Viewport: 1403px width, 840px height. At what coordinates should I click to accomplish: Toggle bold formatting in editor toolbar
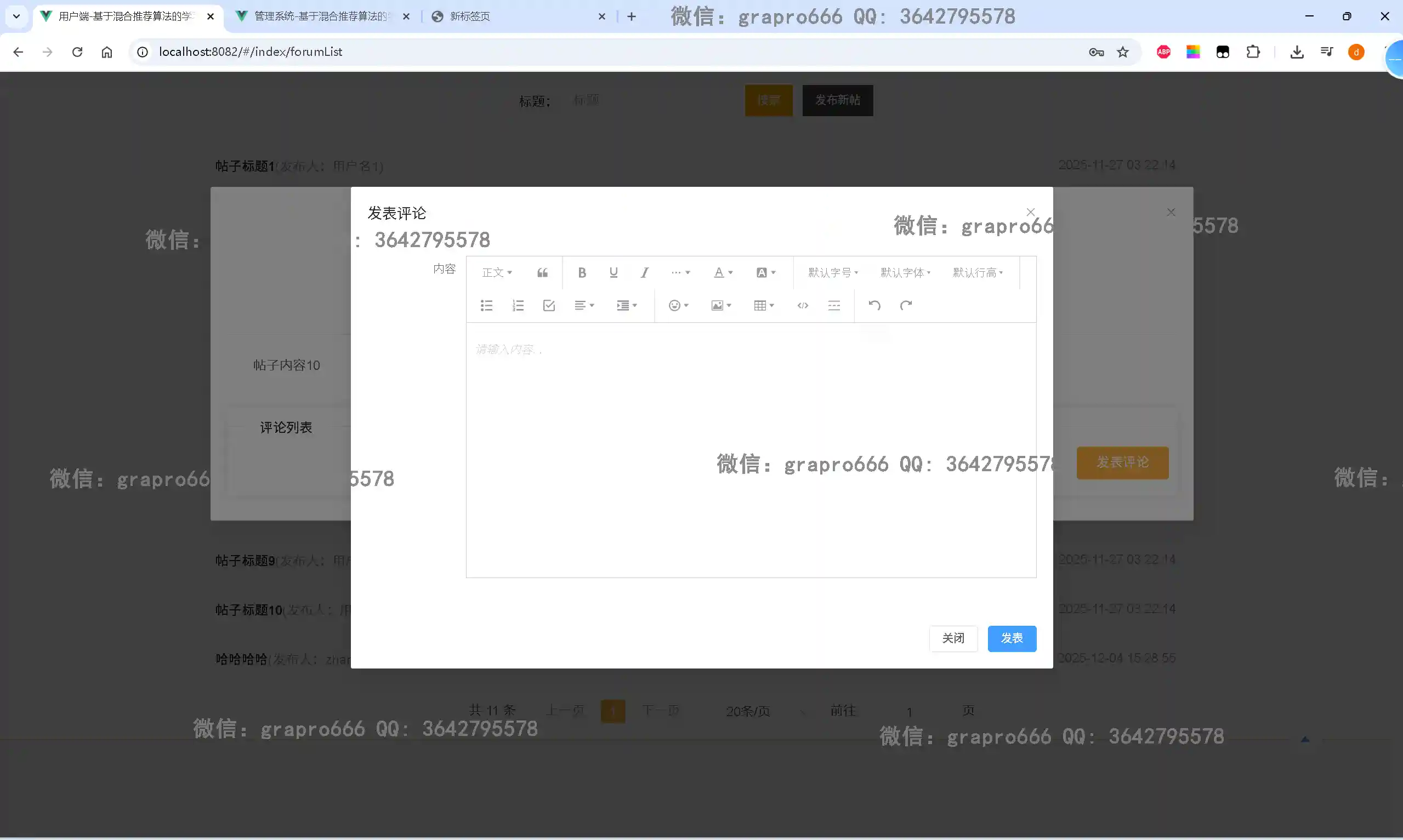pos(582,273)
